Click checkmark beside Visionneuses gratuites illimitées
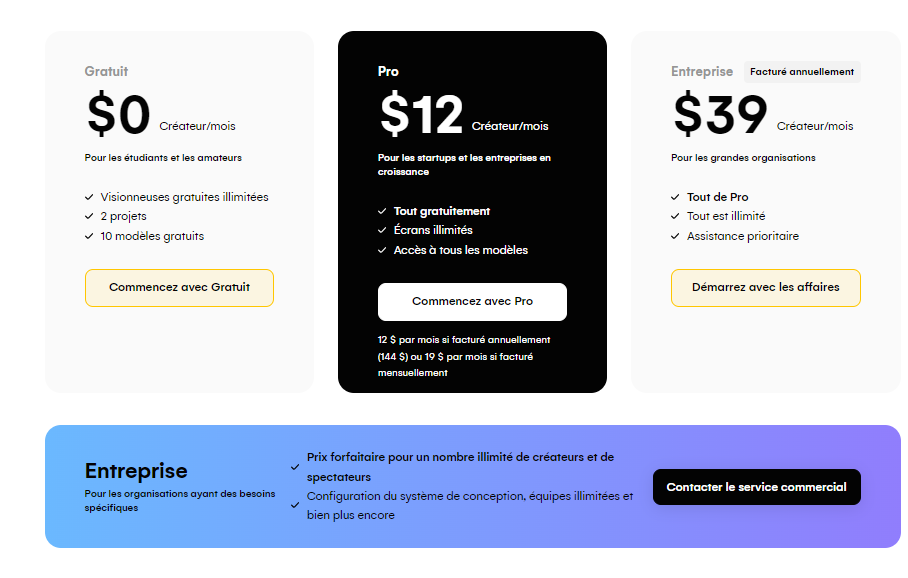 pyautogui.click(x=89, y=197)
